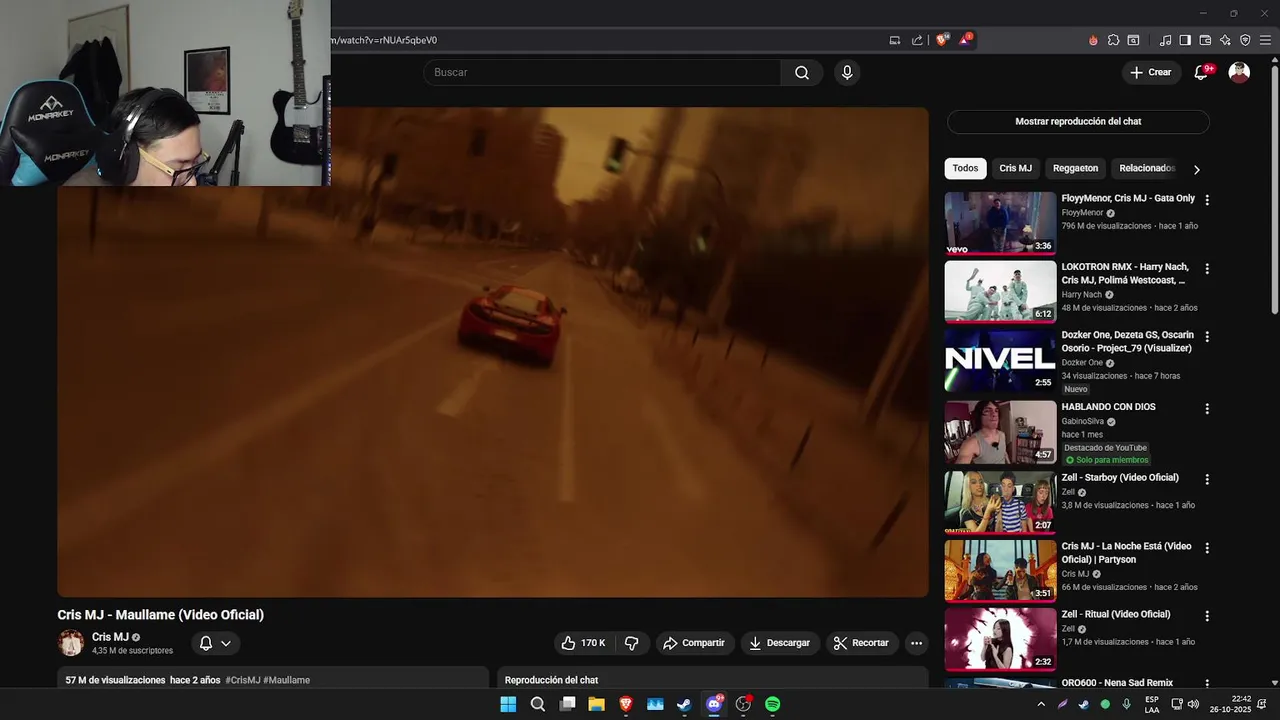Image resolution: width=1280 pixels, height=720 pixels.
Task: Click the install/cast screen icon in address bar
Action: pos(894,40)
